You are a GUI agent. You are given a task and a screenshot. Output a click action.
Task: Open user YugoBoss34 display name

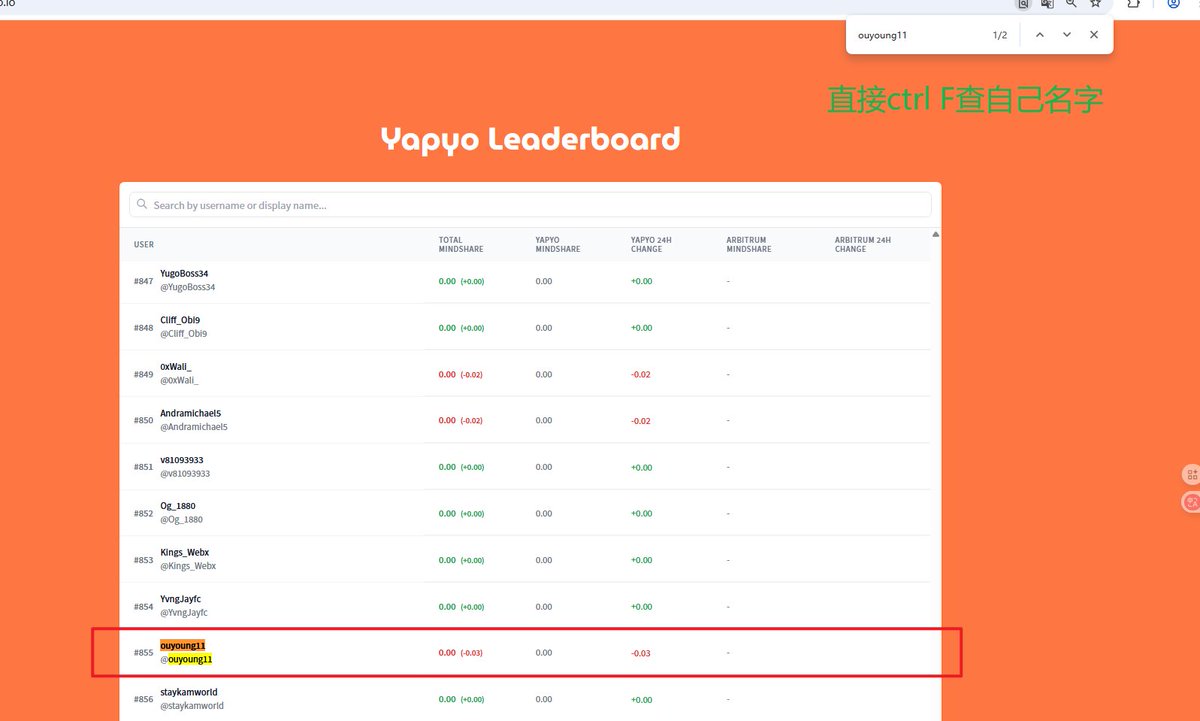point(184,274)
